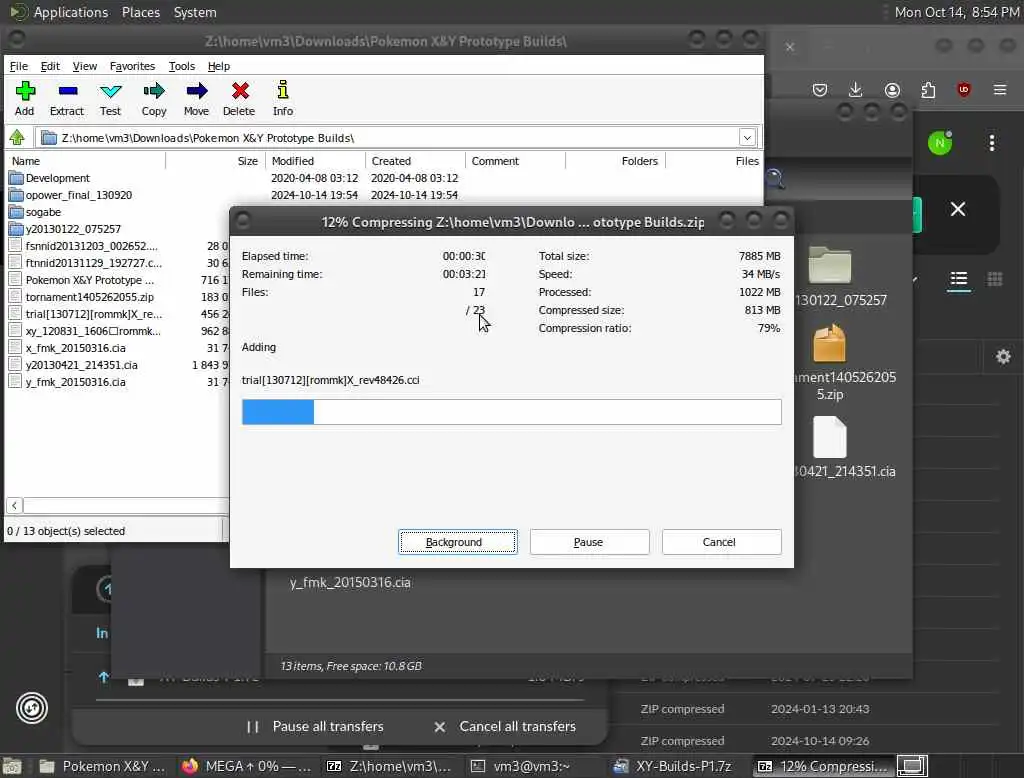Switch to vm3@vm3 terminal taskbar item
Viewport: 1024px width, 778px height.
coord(520,766)
